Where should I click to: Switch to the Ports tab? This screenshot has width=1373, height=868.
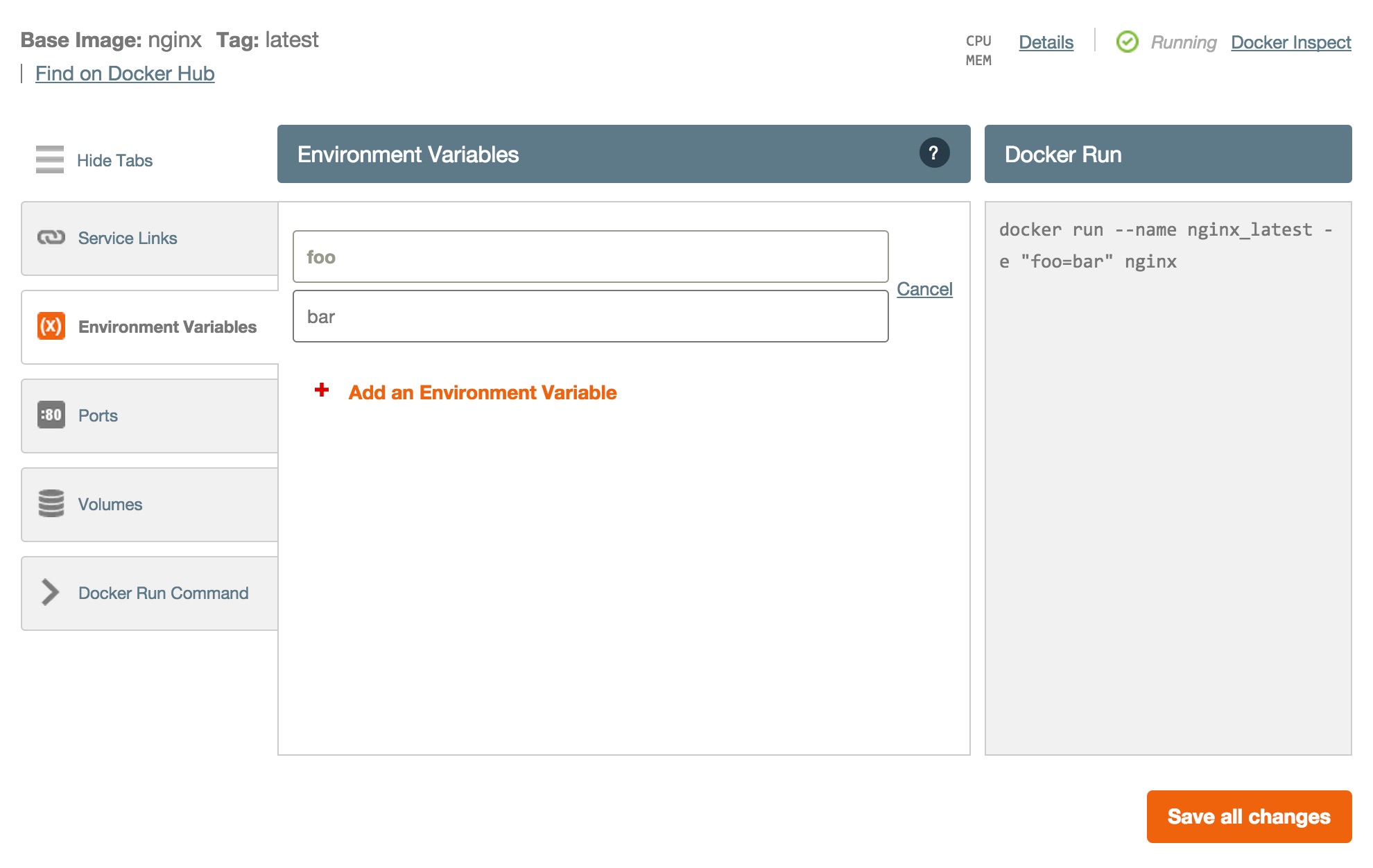coord(150,415)
